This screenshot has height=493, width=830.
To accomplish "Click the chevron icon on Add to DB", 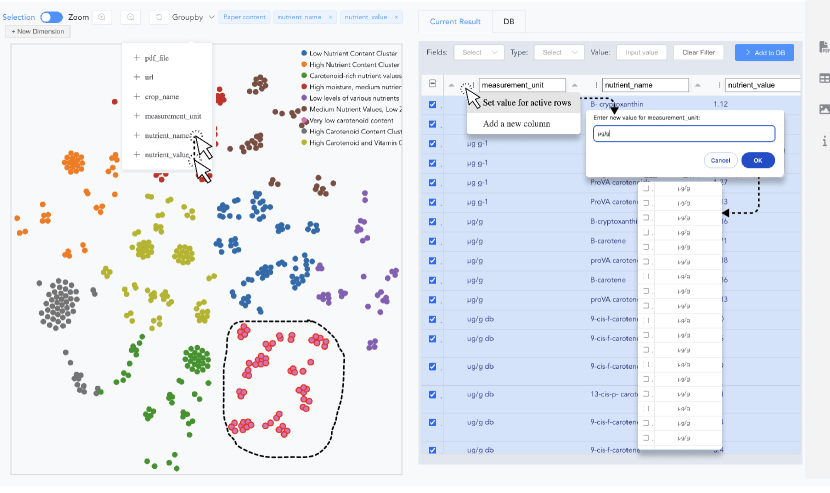I will tap(748, 52).
